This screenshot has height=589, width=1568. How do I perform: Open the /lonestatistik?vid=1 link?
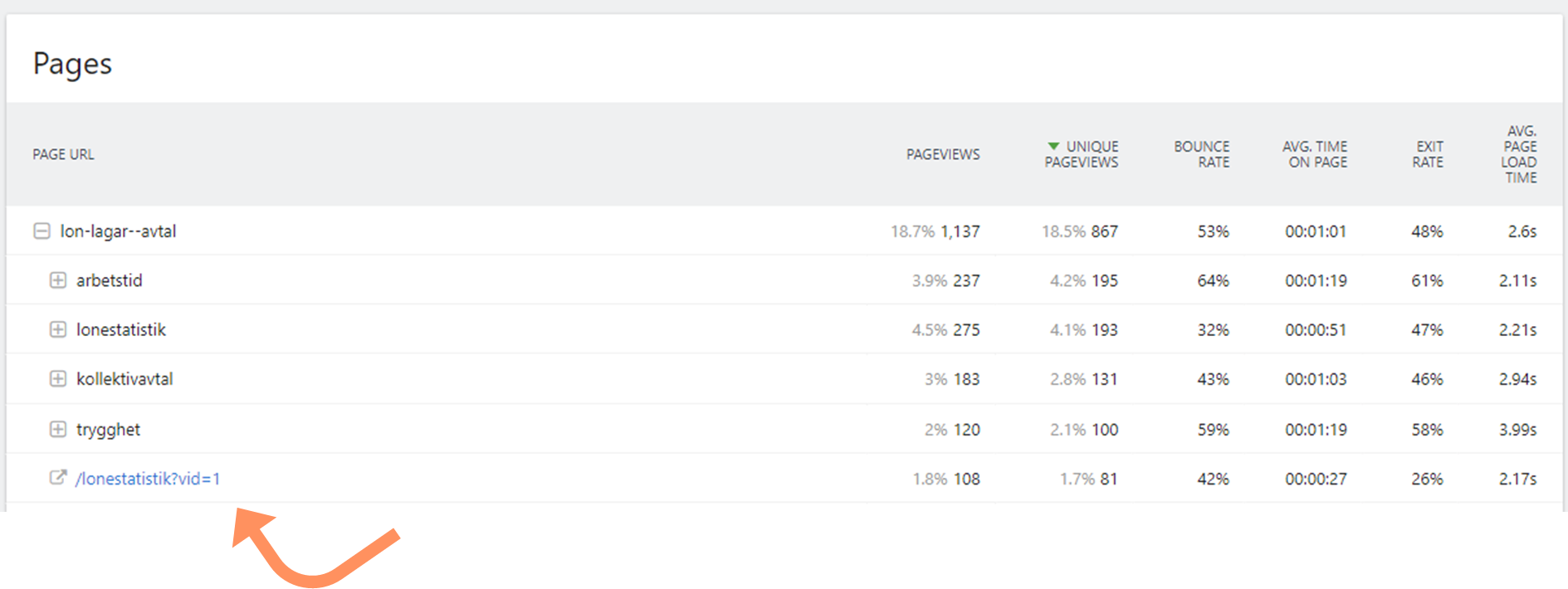pos(148,479)
